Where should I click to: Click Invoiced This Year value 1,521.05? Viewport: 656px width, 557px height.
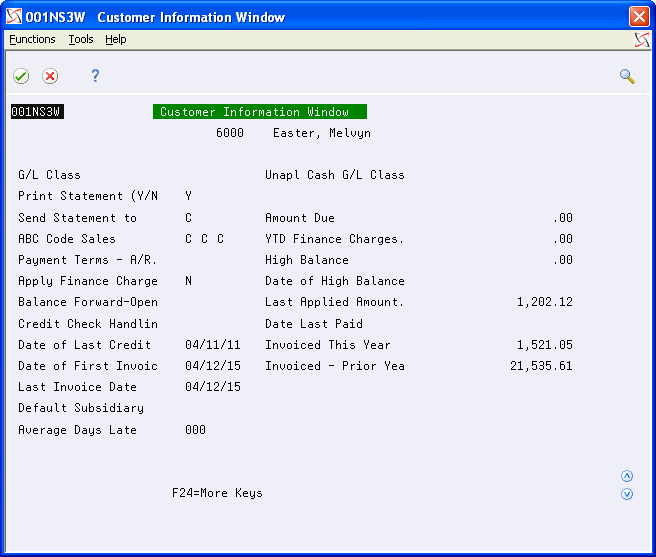click(x=545, y=345)
